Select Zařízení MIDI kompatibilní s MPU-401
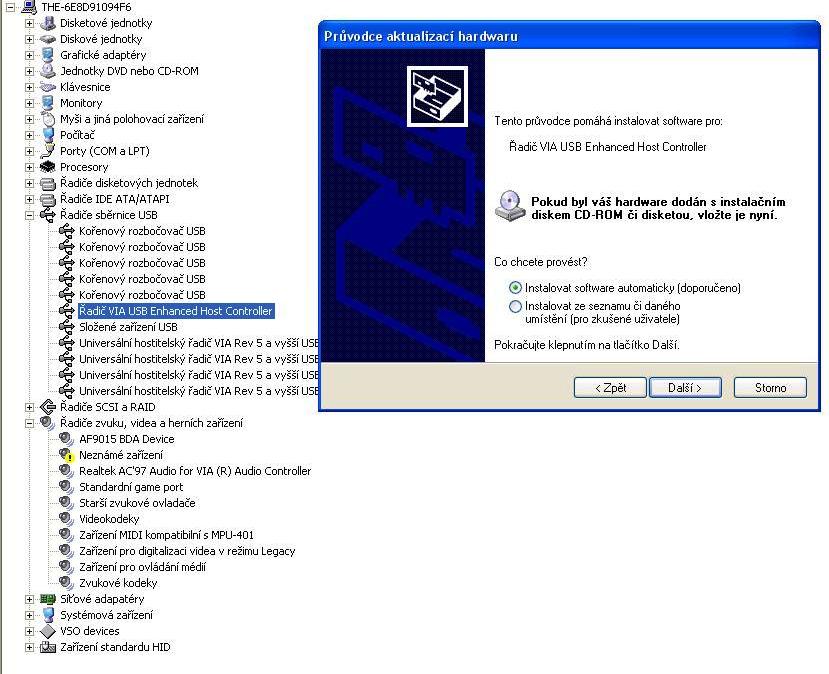This screenshot has width=829, height=674. coord(166,535)
